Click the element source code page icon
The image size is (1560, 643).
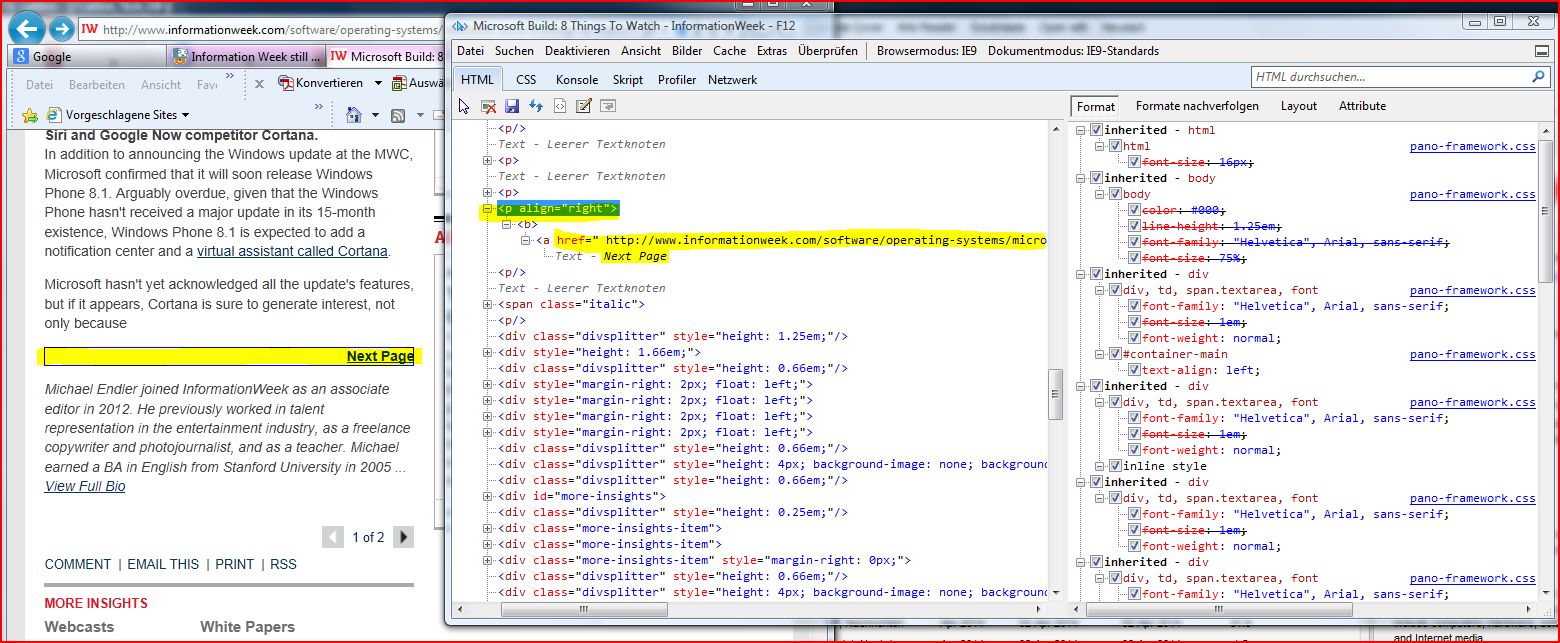coord(560,106)
